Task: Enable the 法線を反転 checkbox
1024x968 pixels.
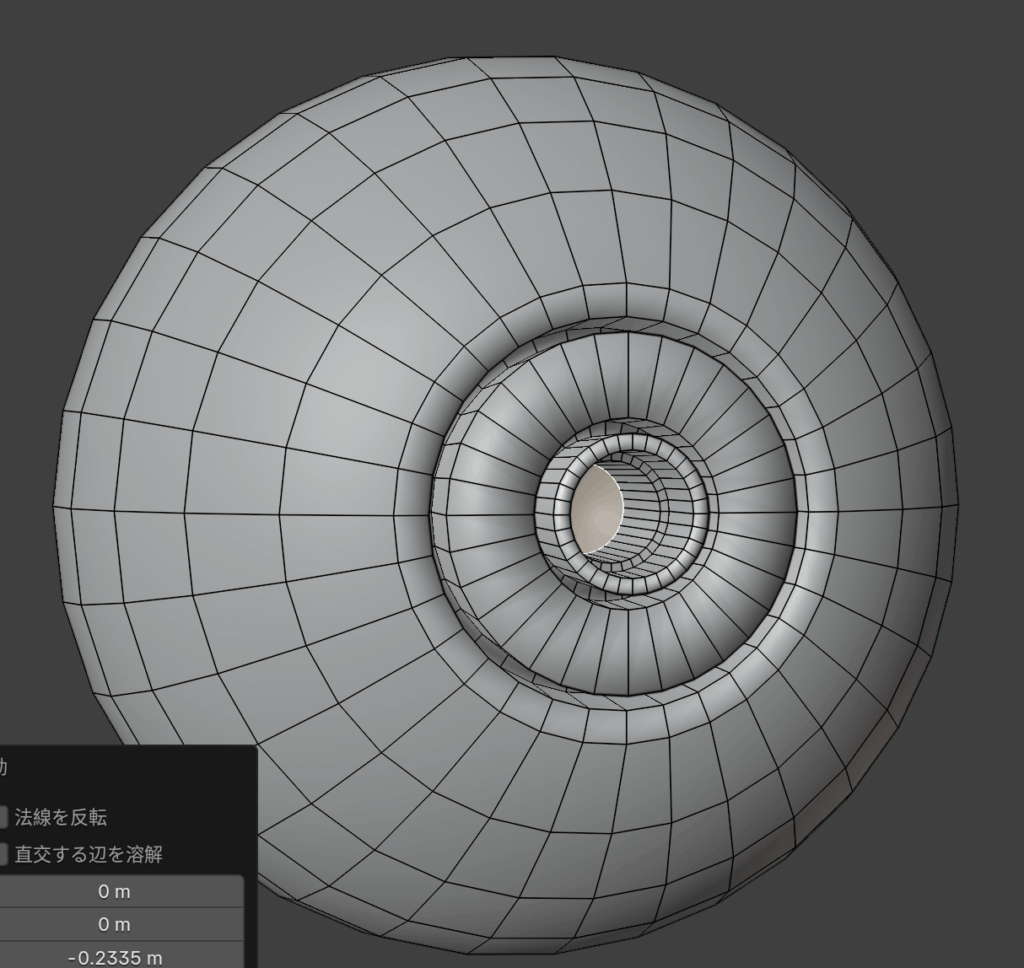Action: [x=4, y=817]
